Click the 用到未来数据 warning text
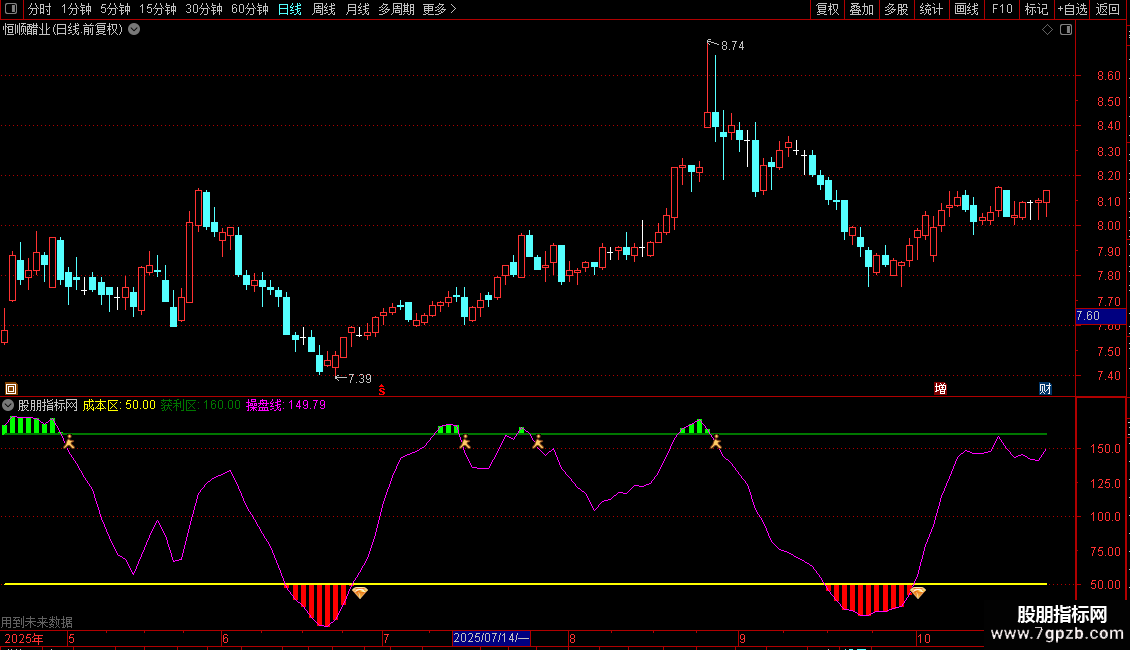The height and width of the screenshot is (650, 1130). (37, 622)
